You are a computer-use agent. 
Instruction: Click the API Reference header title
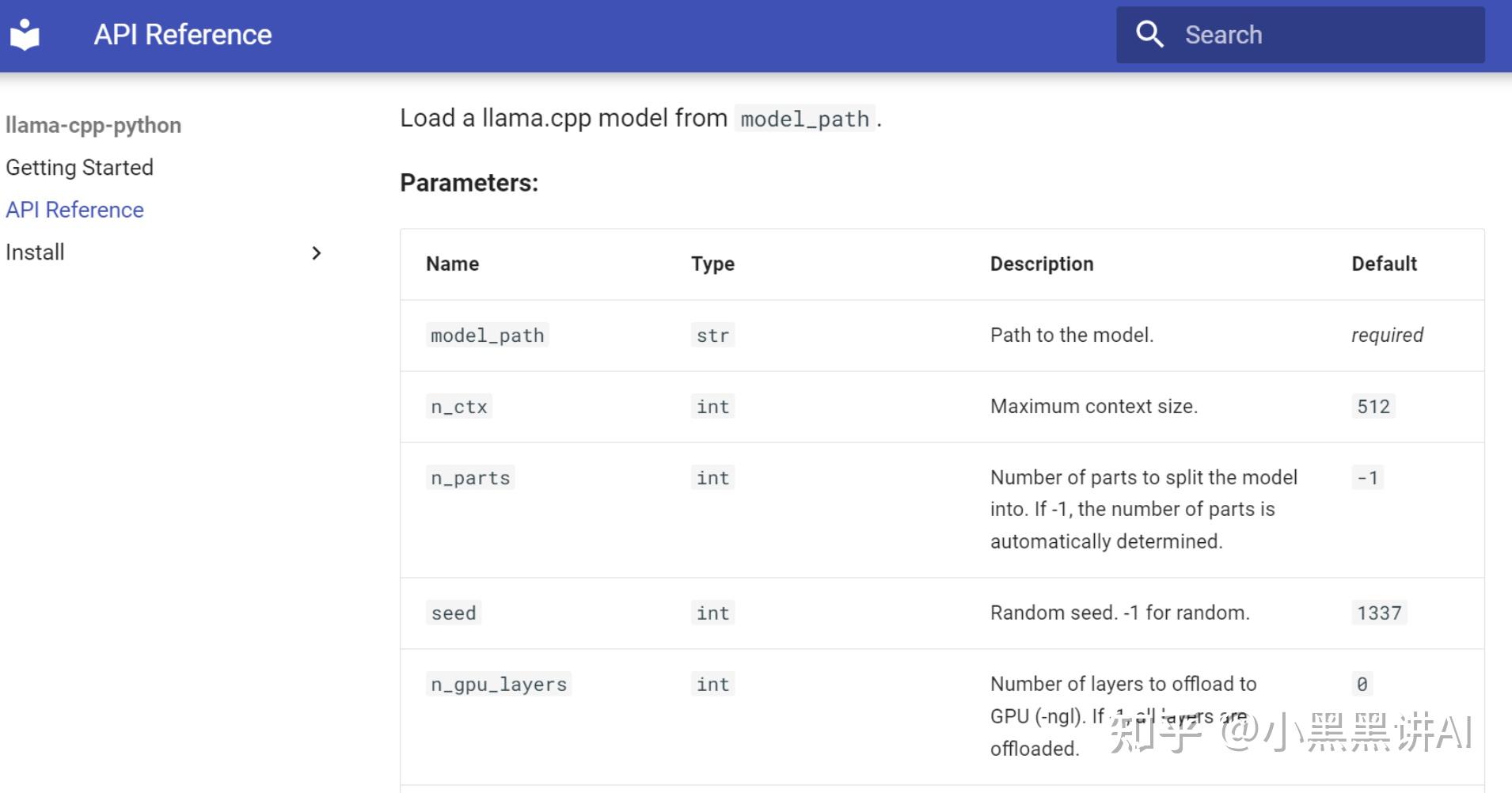pyautogui.click(x=182, y=35)
